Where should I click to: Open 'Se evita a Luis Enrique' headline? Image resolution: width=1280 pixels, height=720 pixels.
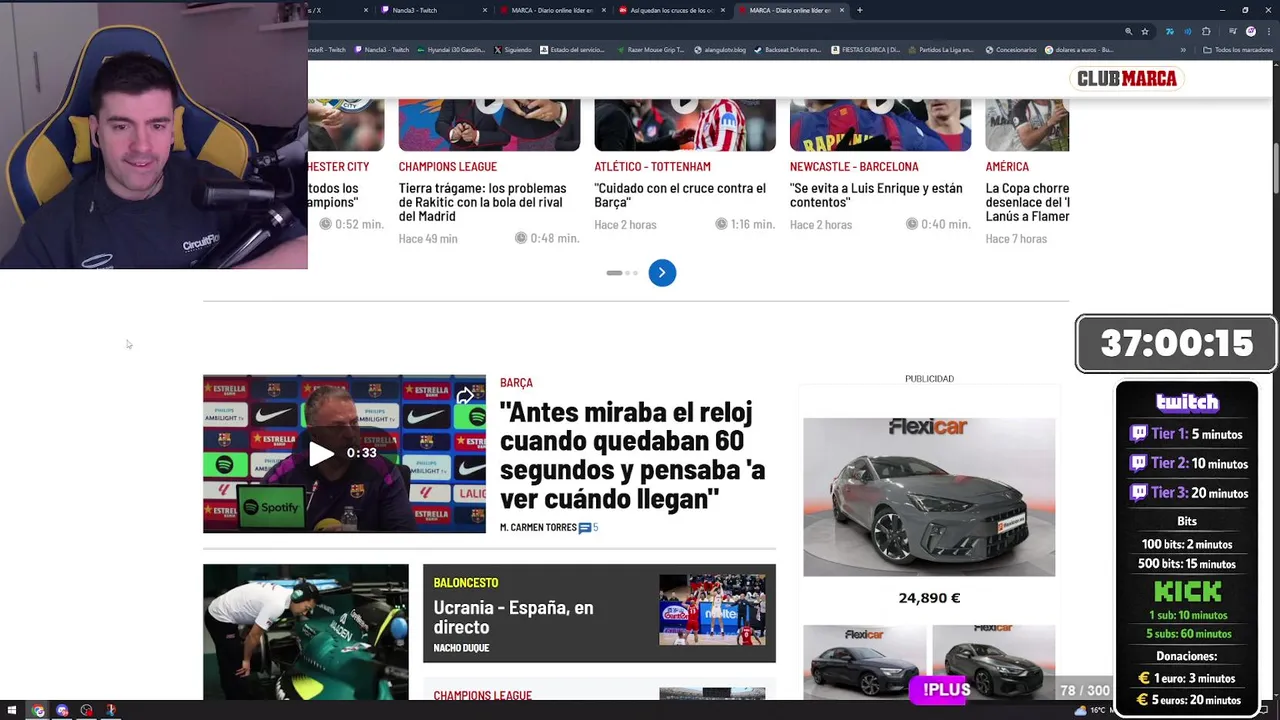(x=876, y=195)
